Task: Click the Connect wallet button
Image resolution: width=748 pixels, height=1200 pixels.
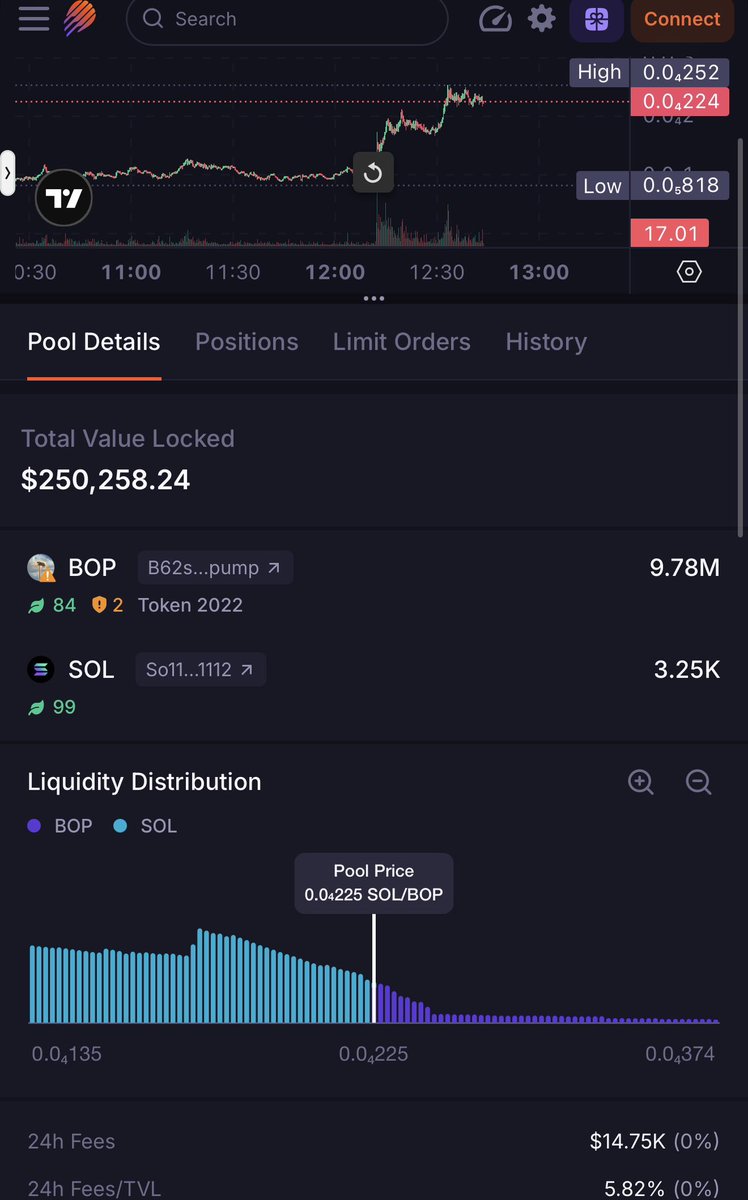Action: coord(682,19)
